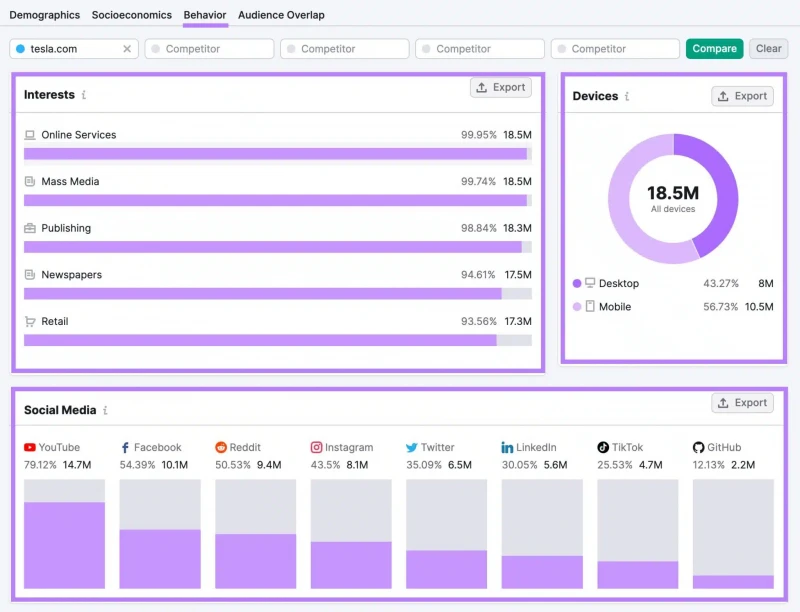Screen dimensions: 800x612
Task: Click the Mass Media category icon
Action: 30,182
